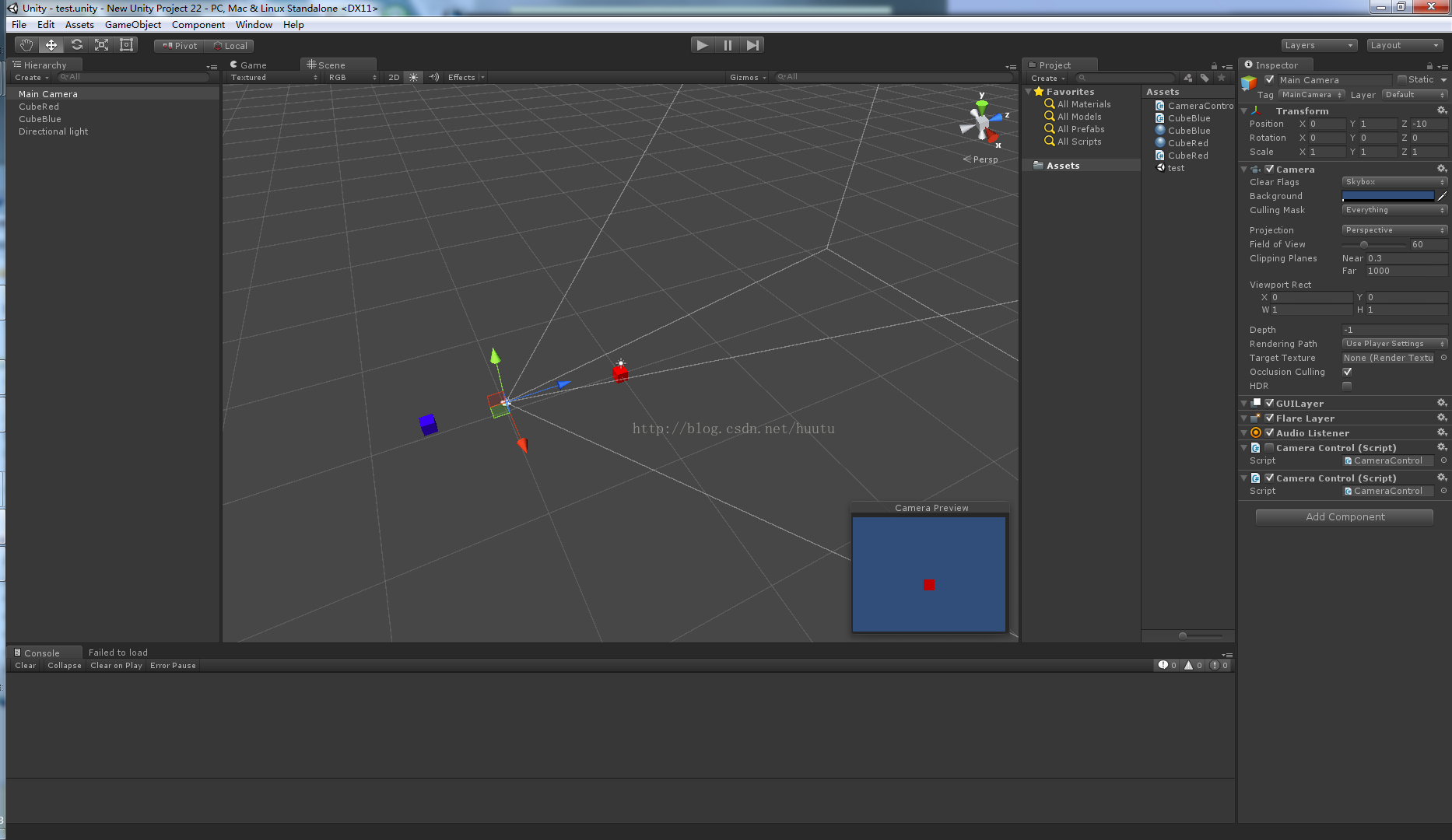Click Background color eyedropper icon
Image resolution: width=1452 pixels, height=840 pixels.
tap(1442, 196)
